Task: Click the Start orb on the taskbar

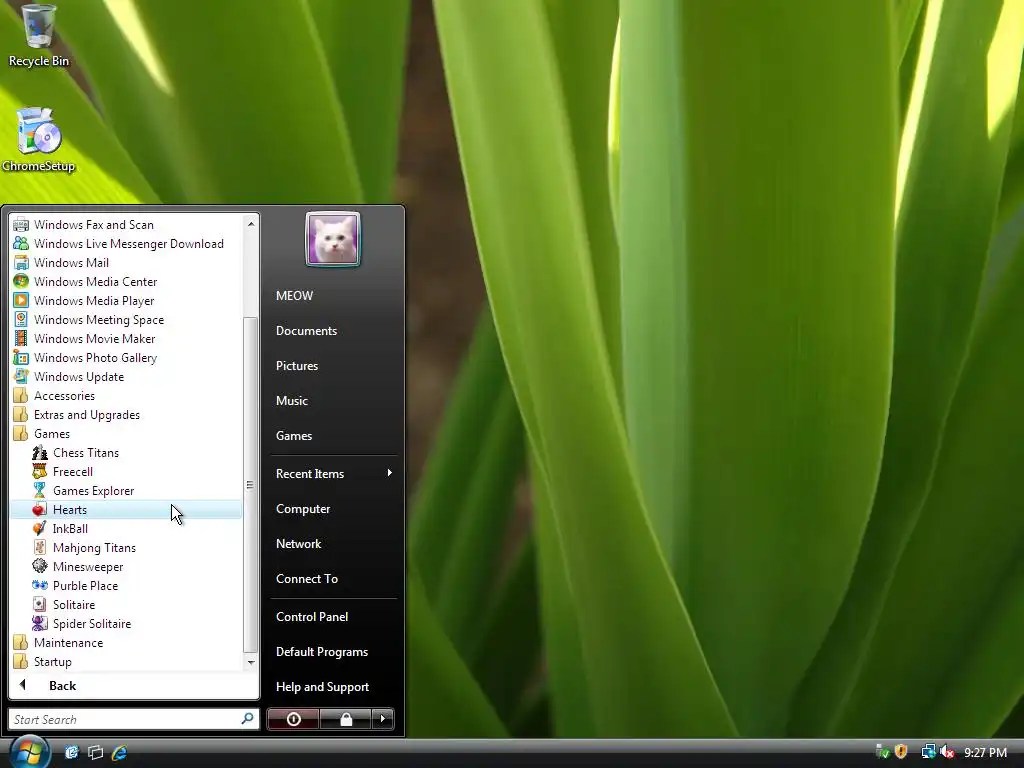Action: [29, 752]
